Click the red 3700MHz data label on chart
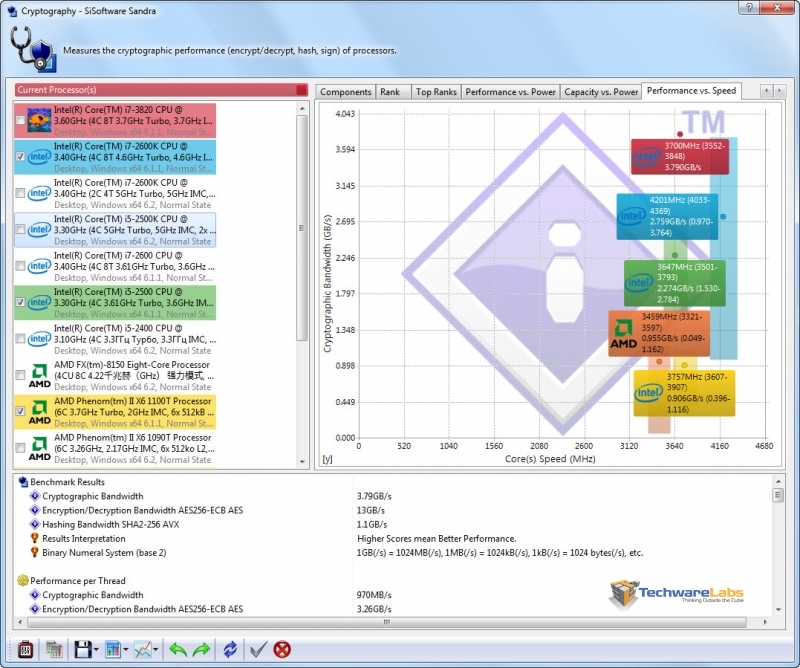The height and width of the screenshot is (668, 800). (680, 157)
